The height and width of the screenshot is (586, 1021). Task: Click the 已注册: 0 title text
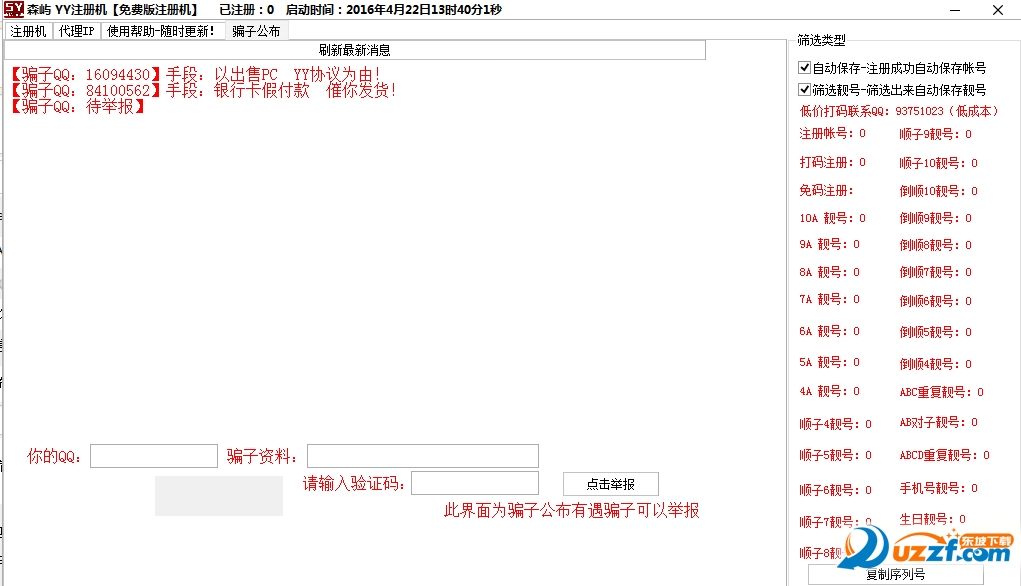coord(246,10)
